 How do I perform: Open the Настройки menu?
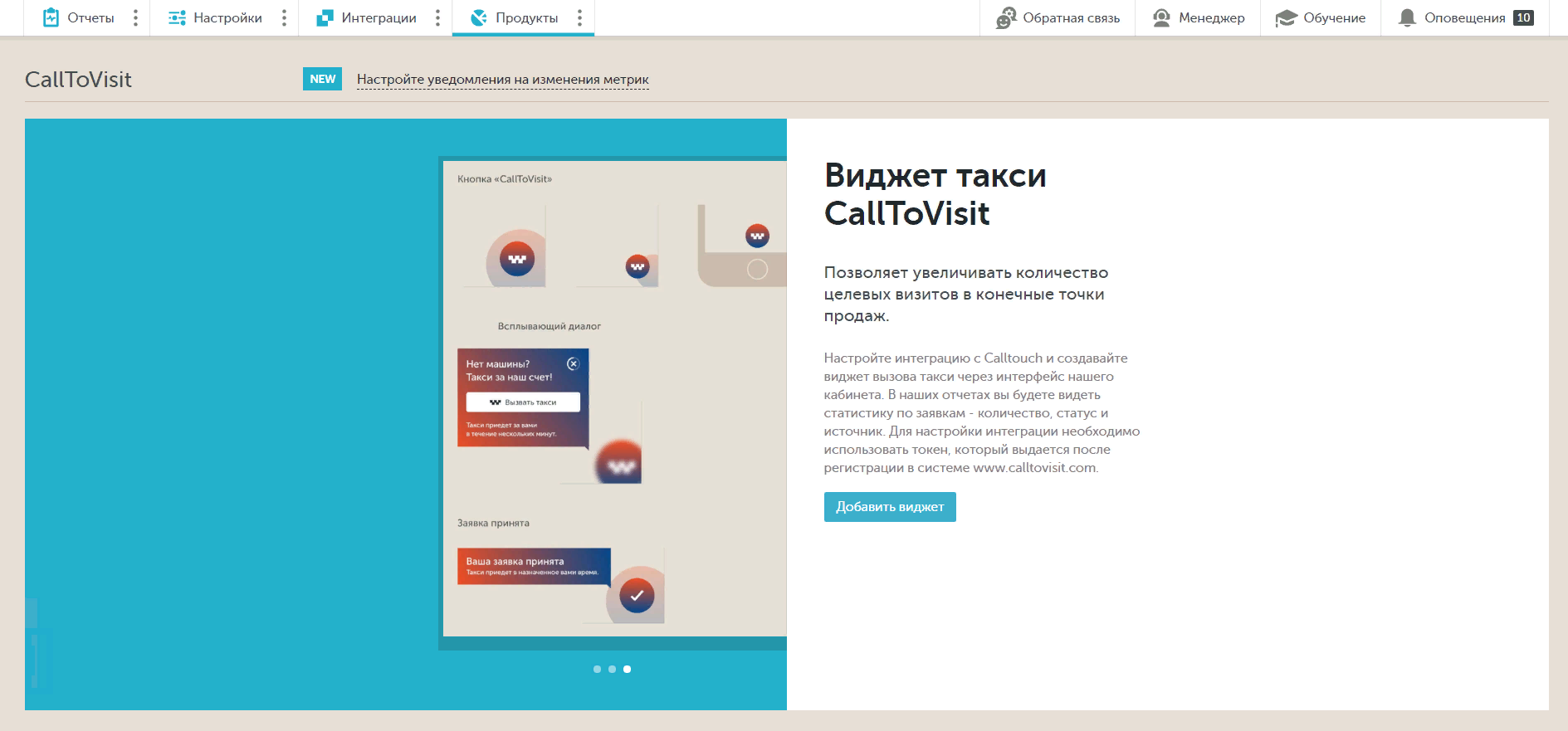[x=227, y=17]
